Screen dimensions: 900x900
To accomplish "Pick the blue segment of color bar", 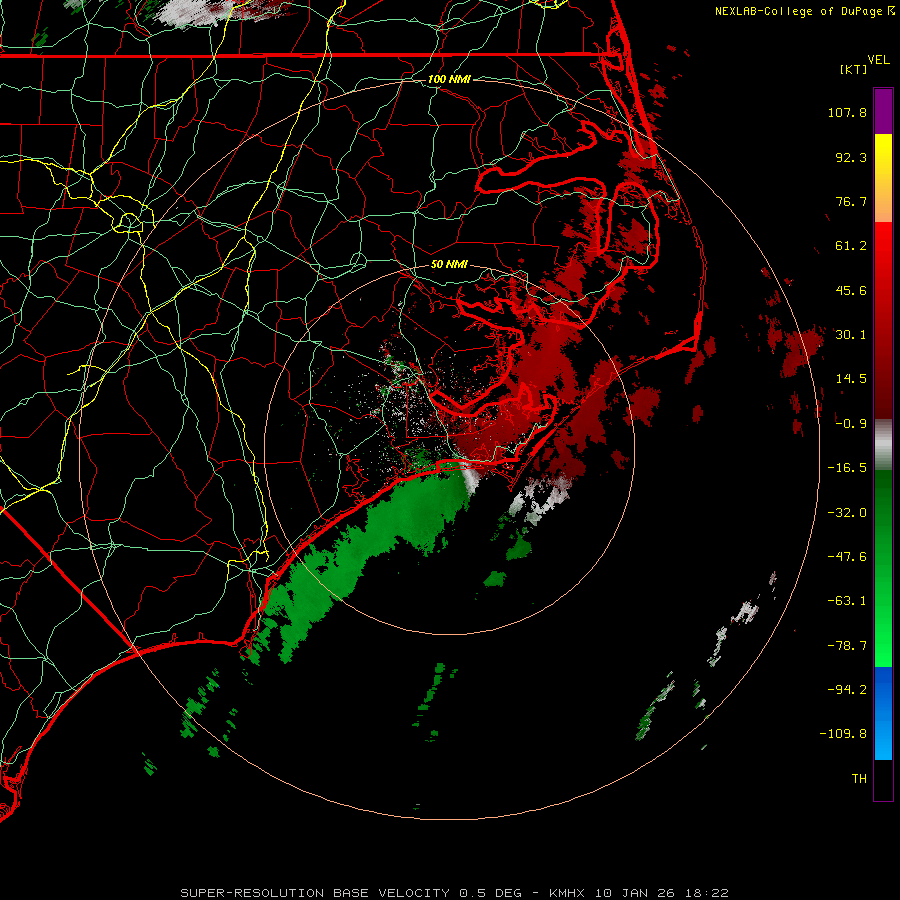I will pyautogui.click(x=883, y=713).
